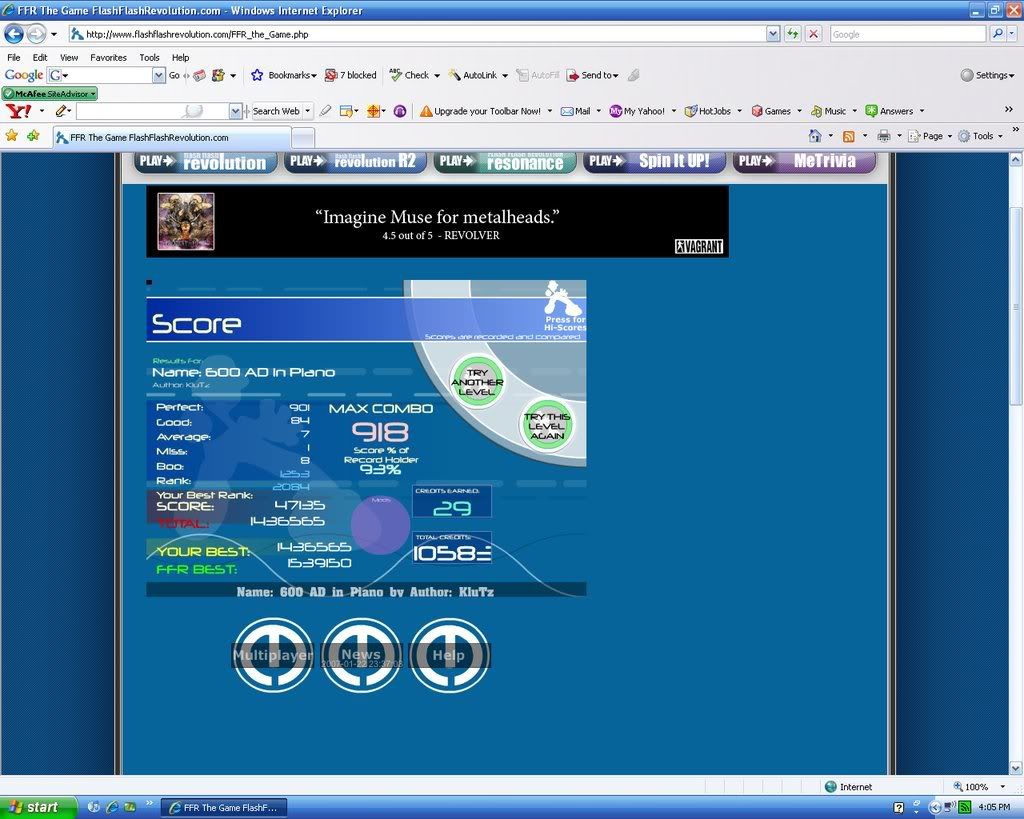
Task: Click the Yahoo Mail envelope icon
Action: point(567,111)
